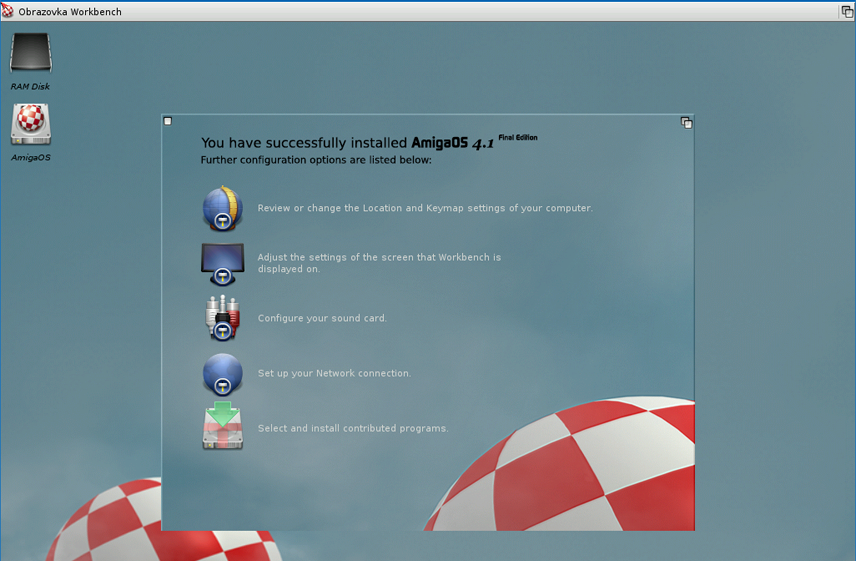Screen dimensions: 856x561
Task: Close the welcome window via close gadget
Action: 168,121
